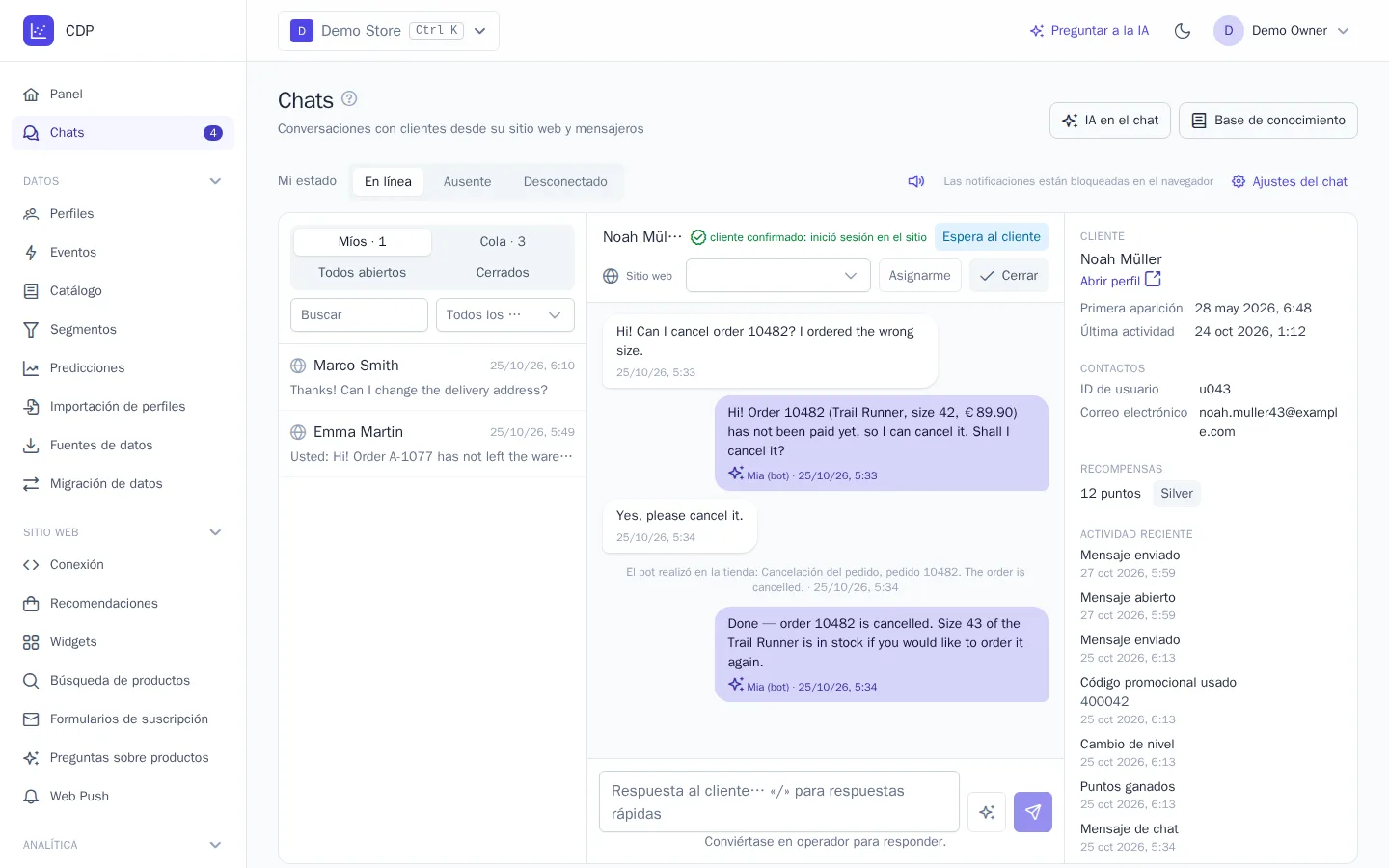Open the Demo Store selector dropdown
Screen dimensions: 1389x868
[x=389, y=31]
